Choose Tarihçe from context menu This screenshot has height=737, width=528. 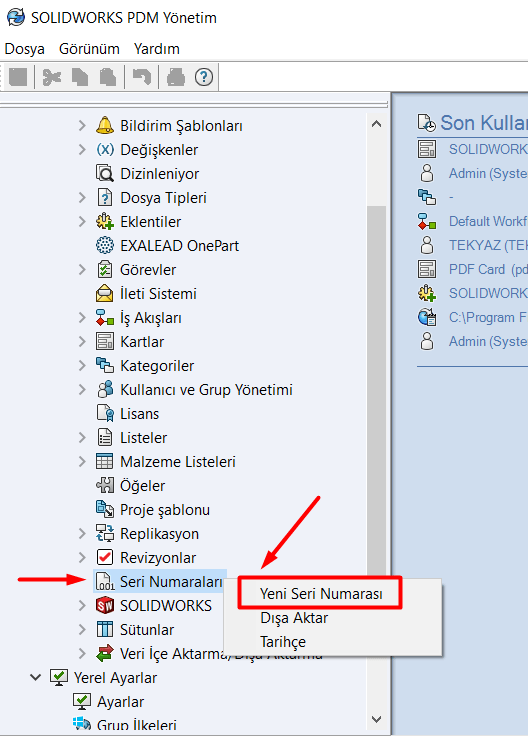pyautogui.click(x=283, y=642)
